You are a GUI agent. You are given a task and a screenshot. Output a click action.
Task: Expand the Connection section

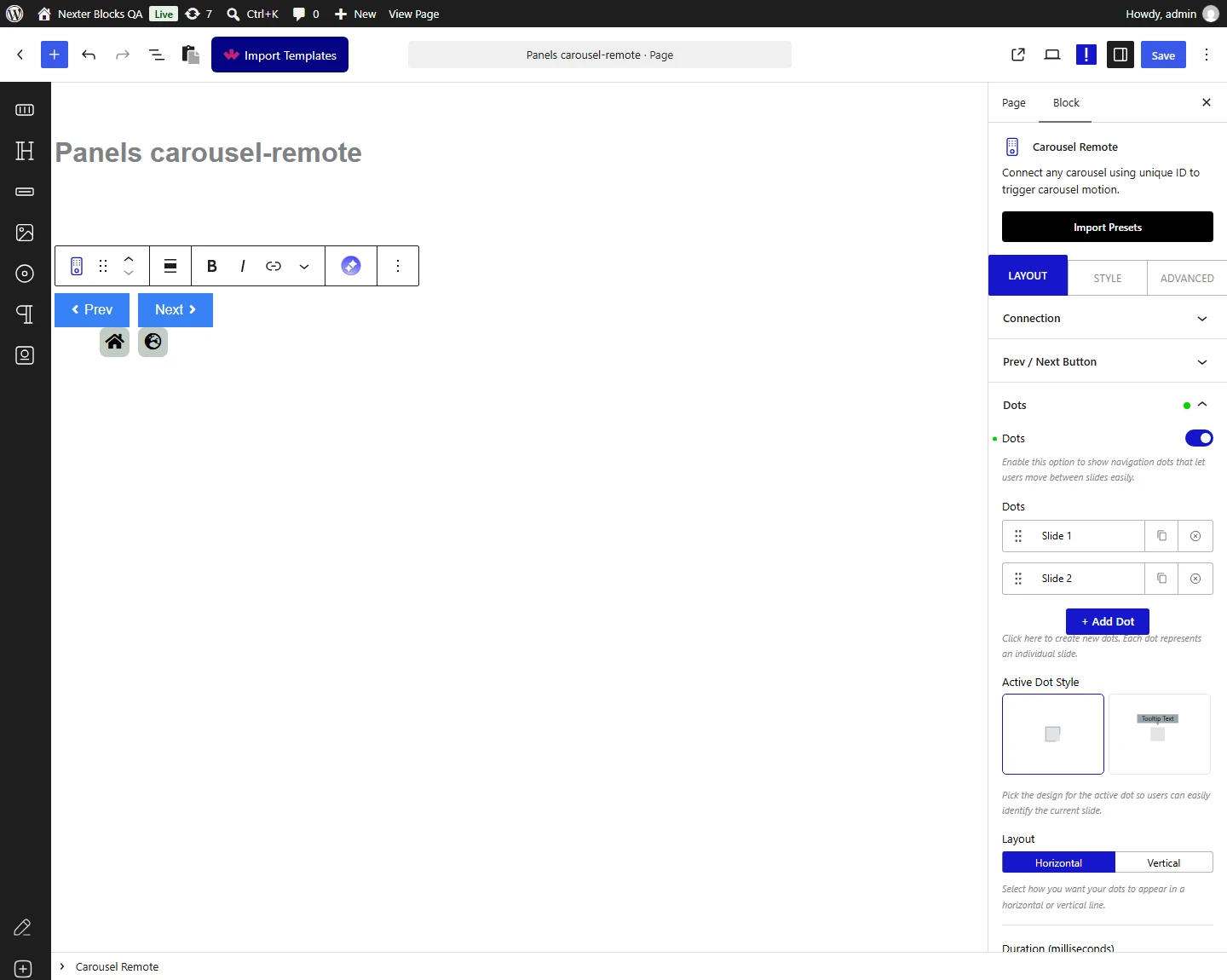1108,319
